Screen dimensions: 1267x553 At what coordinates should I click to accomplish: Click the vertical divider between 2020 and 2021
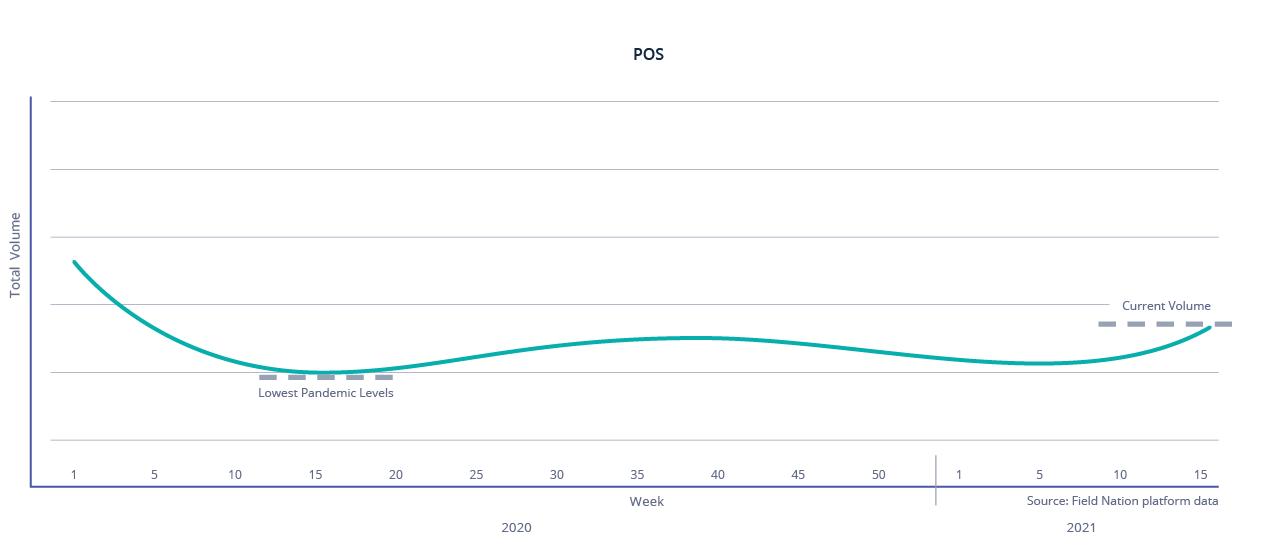pyautogui.click(x=936, y=480)
